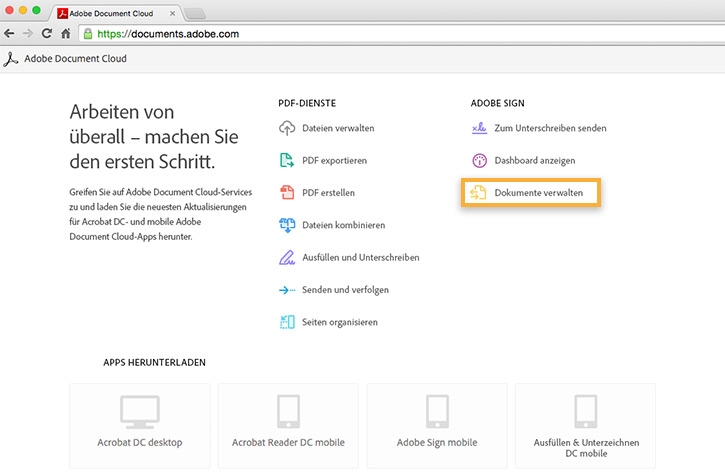725x474 pixels.
Task: Go to the browser home page
Action: (65, 33)
